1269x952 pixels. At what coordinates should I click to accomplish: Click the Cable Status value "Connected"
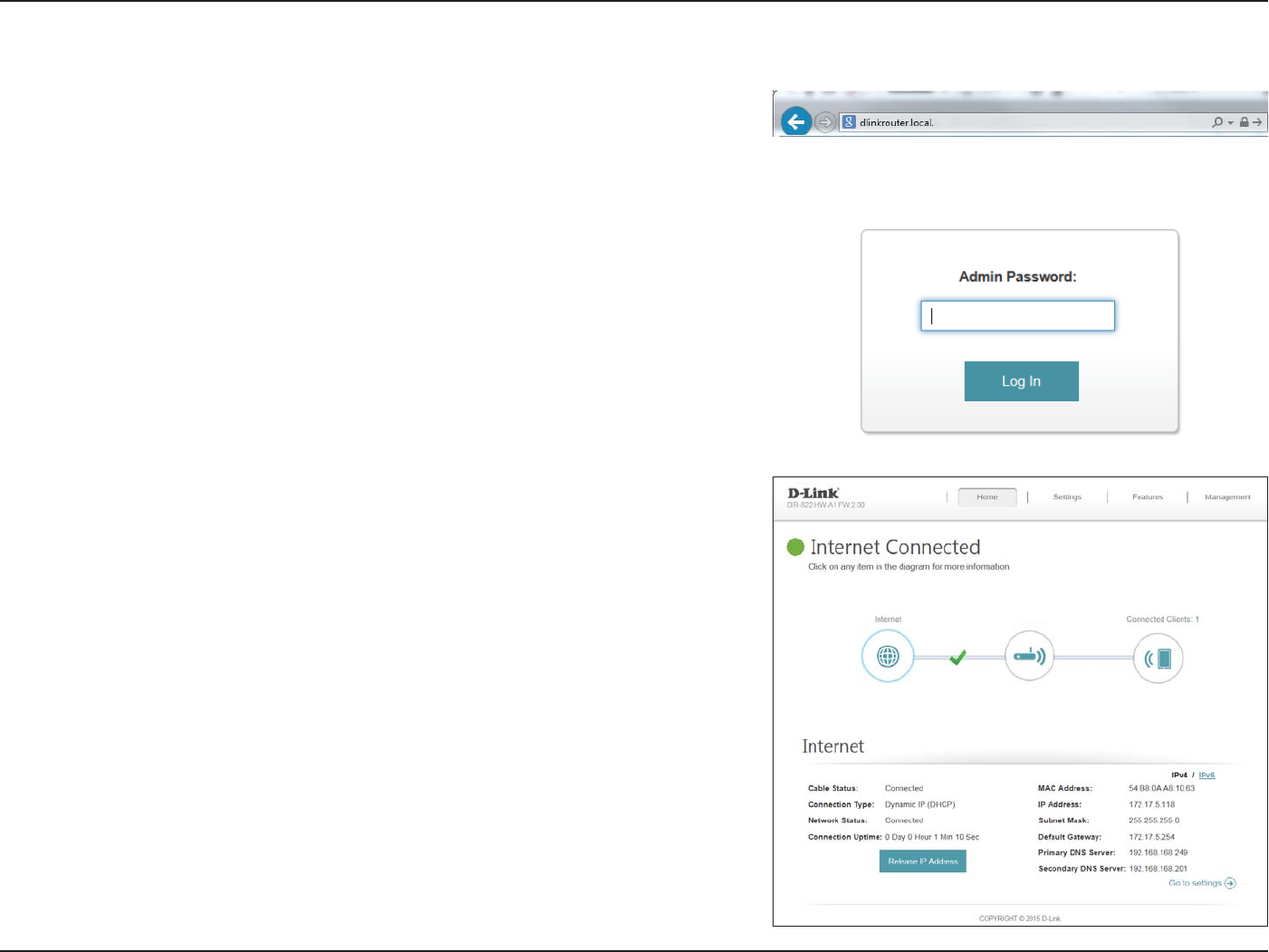(904, 789)
